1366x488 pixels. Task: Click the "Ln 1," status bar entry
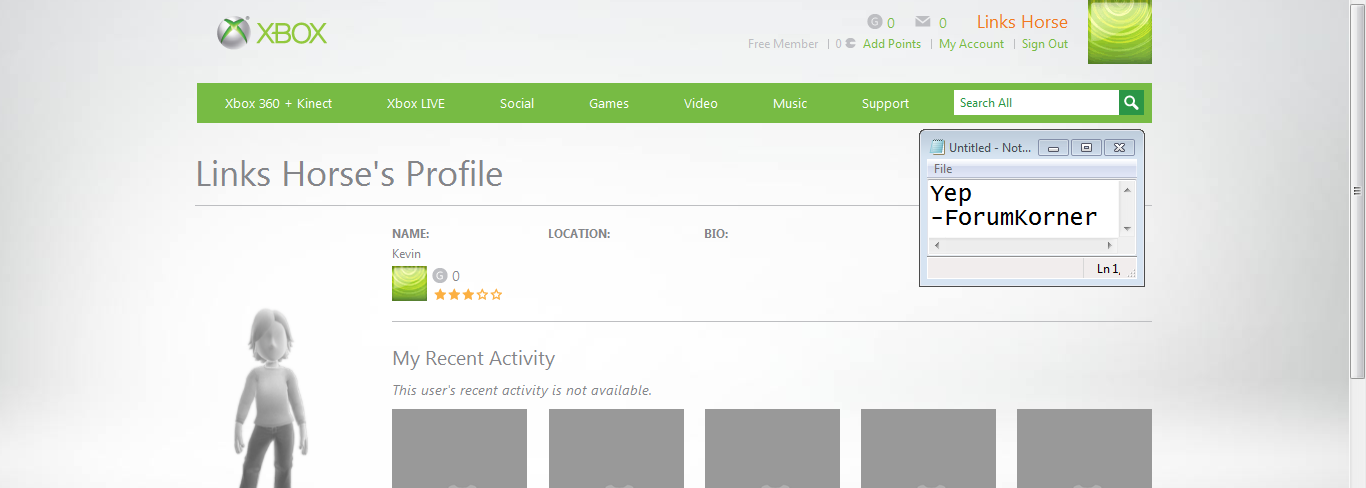(x=1108, y=268)
